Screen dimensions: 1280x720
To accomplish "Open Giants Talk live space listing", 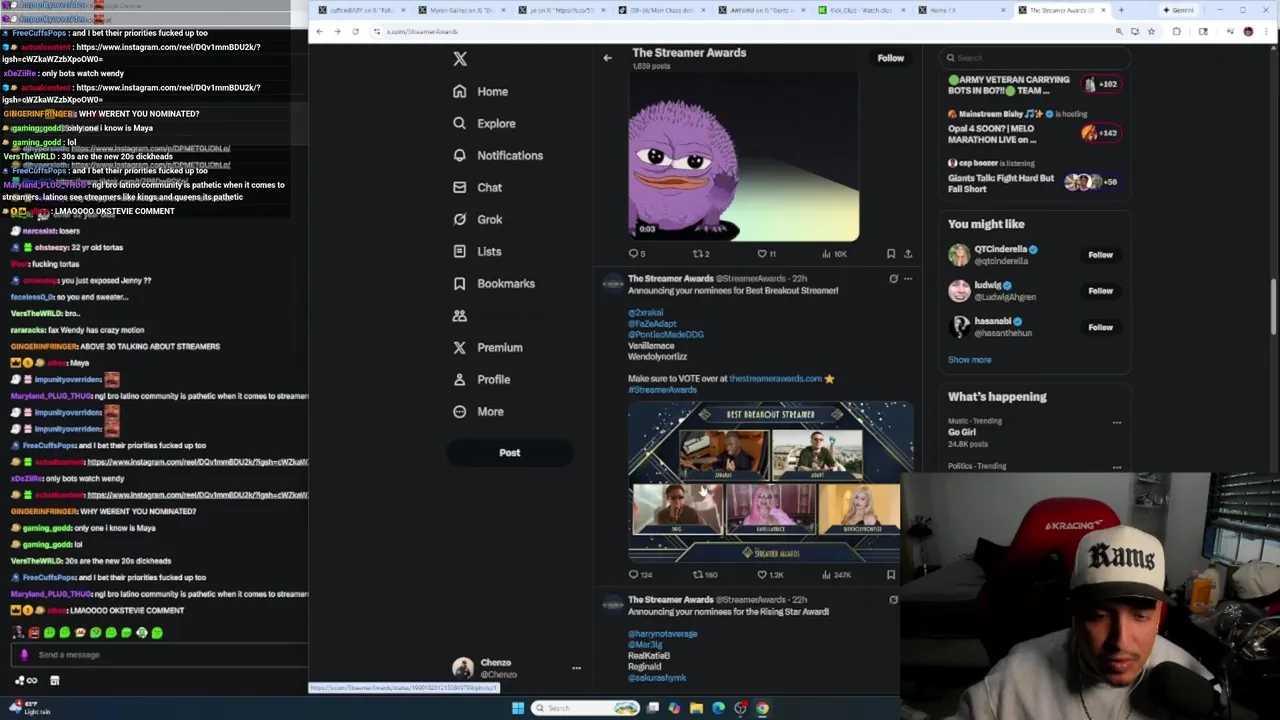I will point(1033,178).
